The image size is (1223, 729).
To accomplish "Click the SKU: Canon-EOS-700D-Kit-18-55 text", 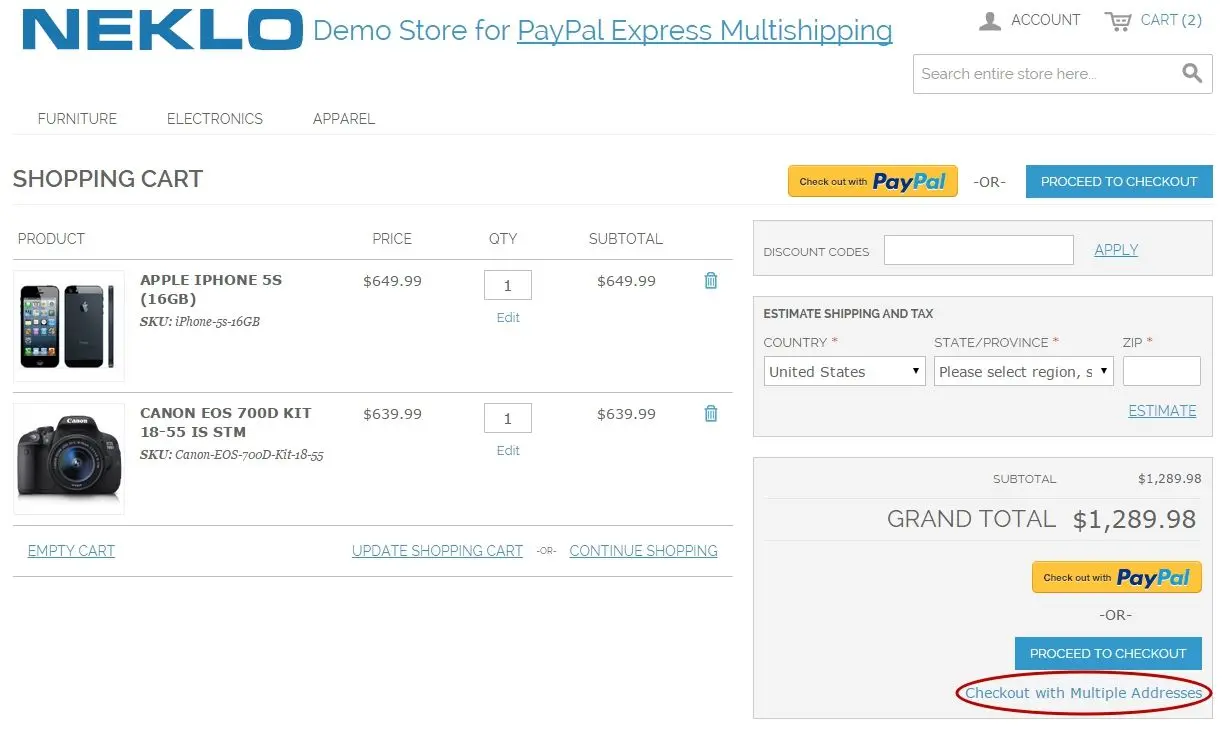I will pos(232,455).
